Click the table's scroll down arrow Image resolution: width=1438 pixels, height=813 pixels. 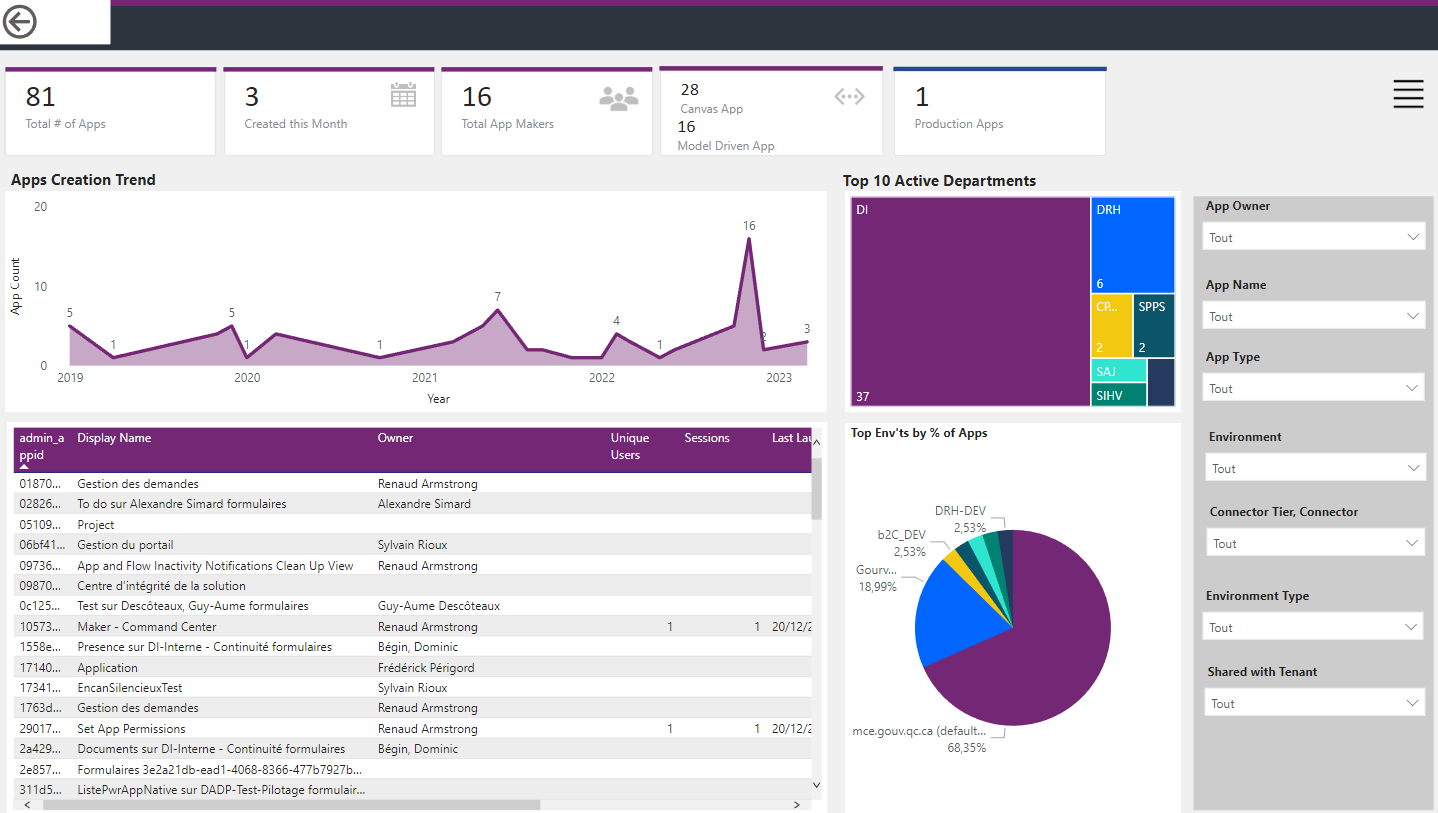click(x=816, y=786)
